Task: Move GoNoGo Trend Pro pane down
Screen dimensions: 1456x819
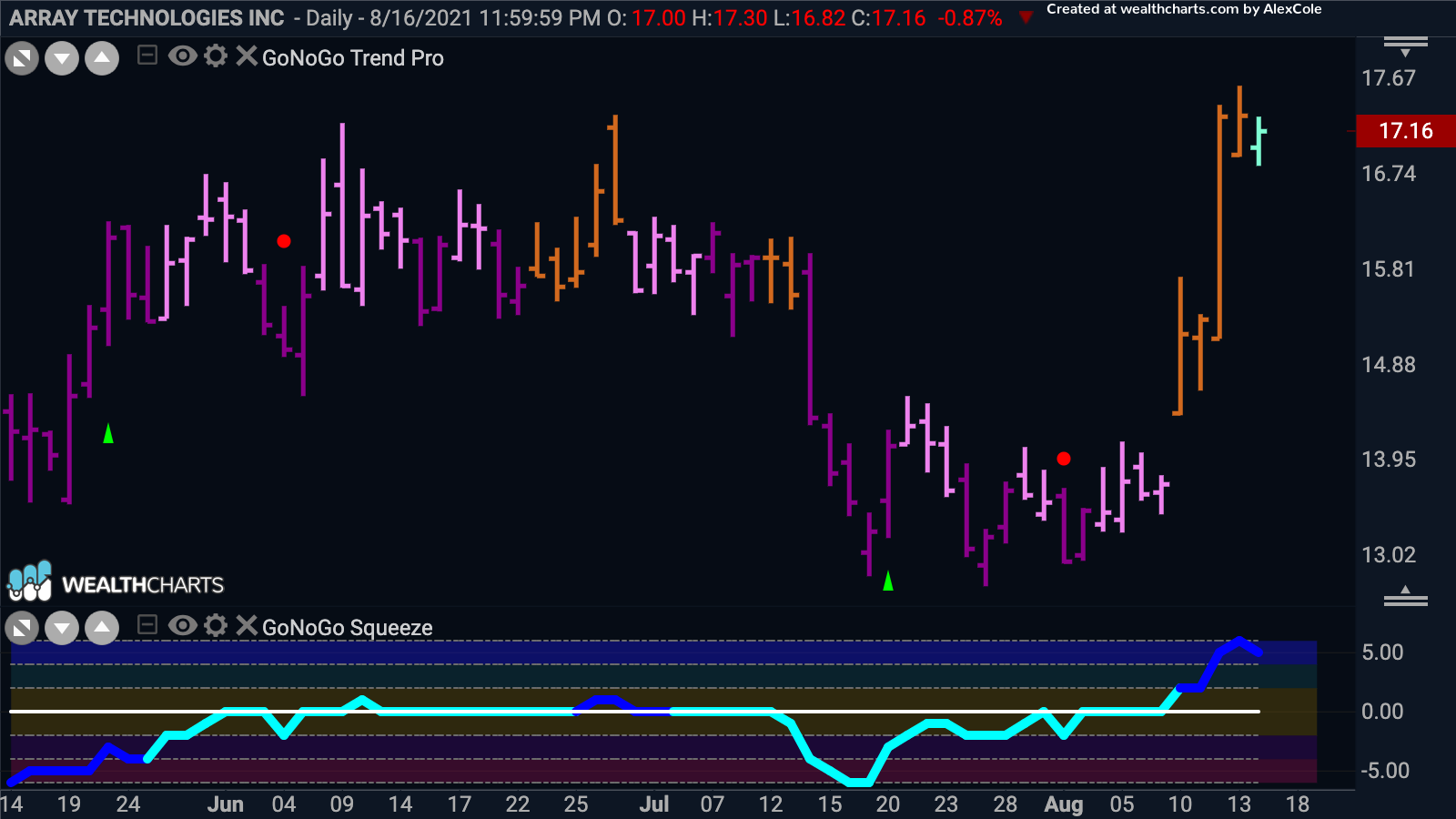Action: pos(62,59)
